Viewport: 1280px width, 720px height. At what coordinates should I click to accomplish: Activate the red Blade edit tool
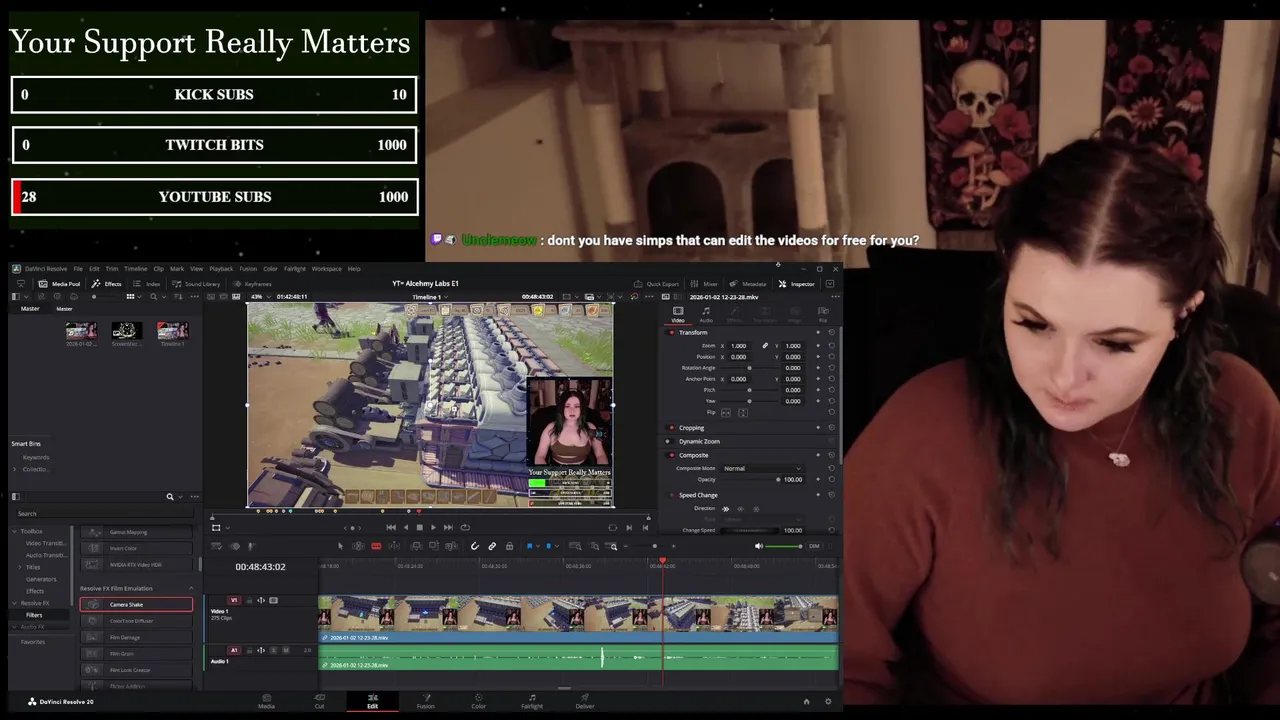point(376,546)
